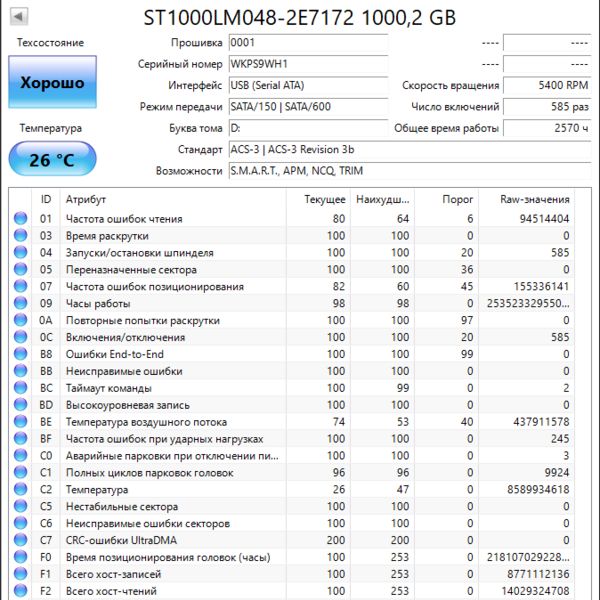Select the CRC-ошибки UltraDMA attribute text
This screenshot has width=600, height=600.
tap(121, 540)
